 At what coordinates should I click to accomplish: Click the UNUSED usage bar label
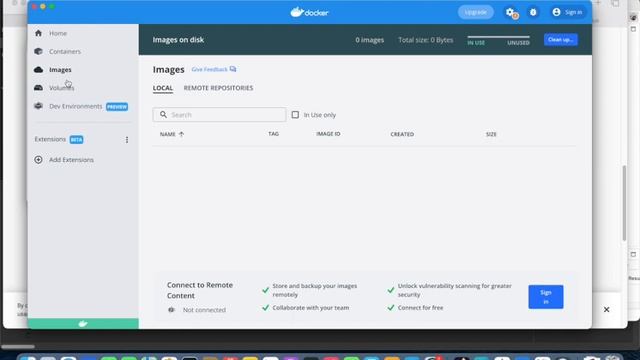click(518, 43)
